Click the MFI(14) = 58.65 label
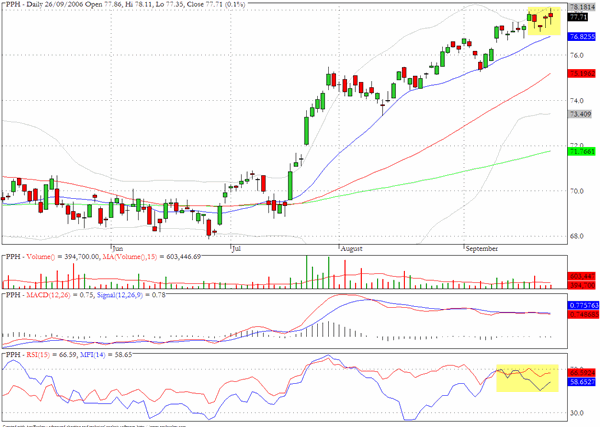600x427 pixels. 106,355
